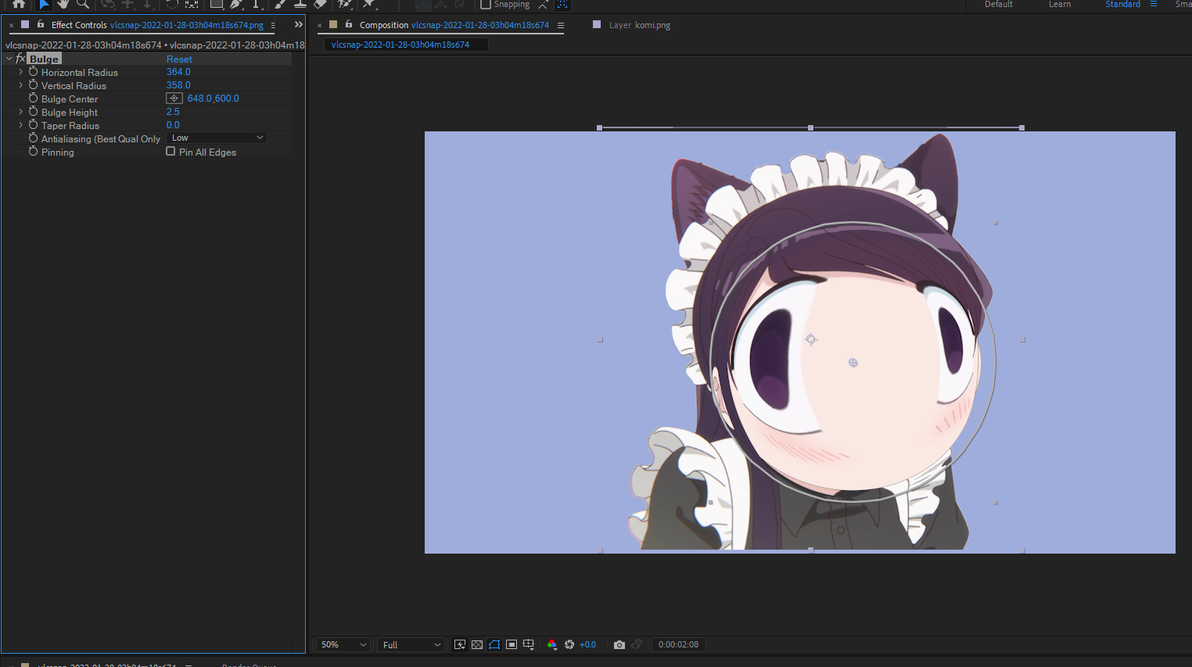This screenshot has height=667, width=1192.
Task: Close the Effect Controls panel tab
Action: point(11,25)
